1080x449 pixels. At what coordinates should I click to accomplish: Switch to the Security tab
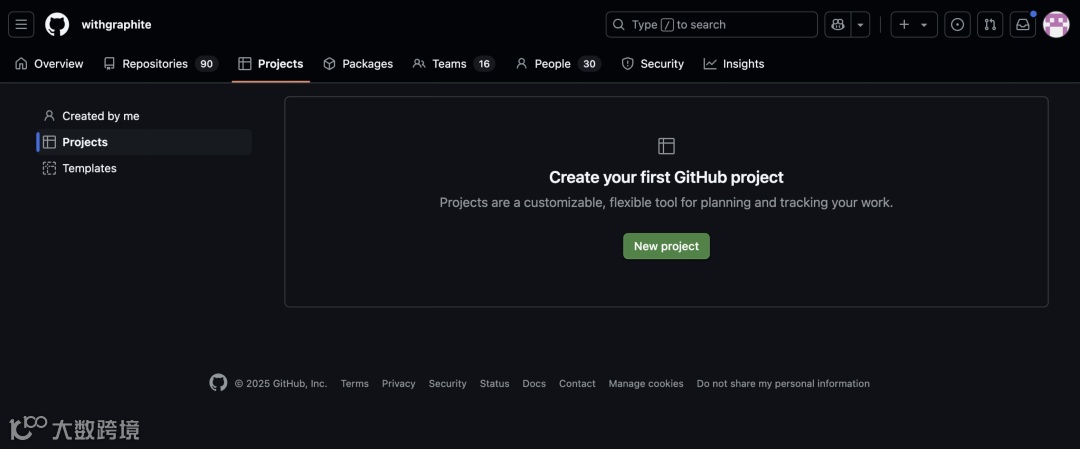coord(653,64)
